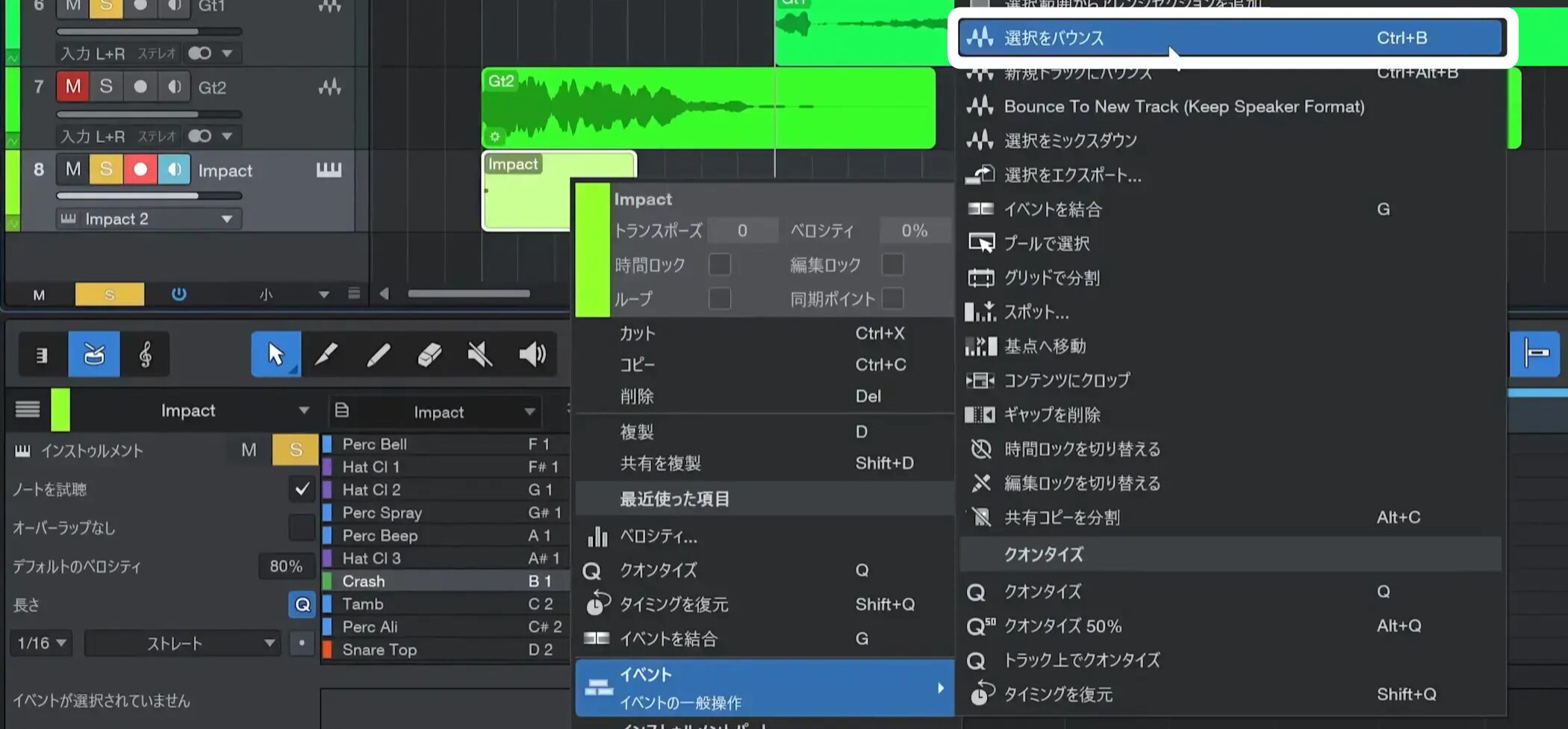
Task: Click the ベロシティ... recent item
Action: tap(658, 536)
